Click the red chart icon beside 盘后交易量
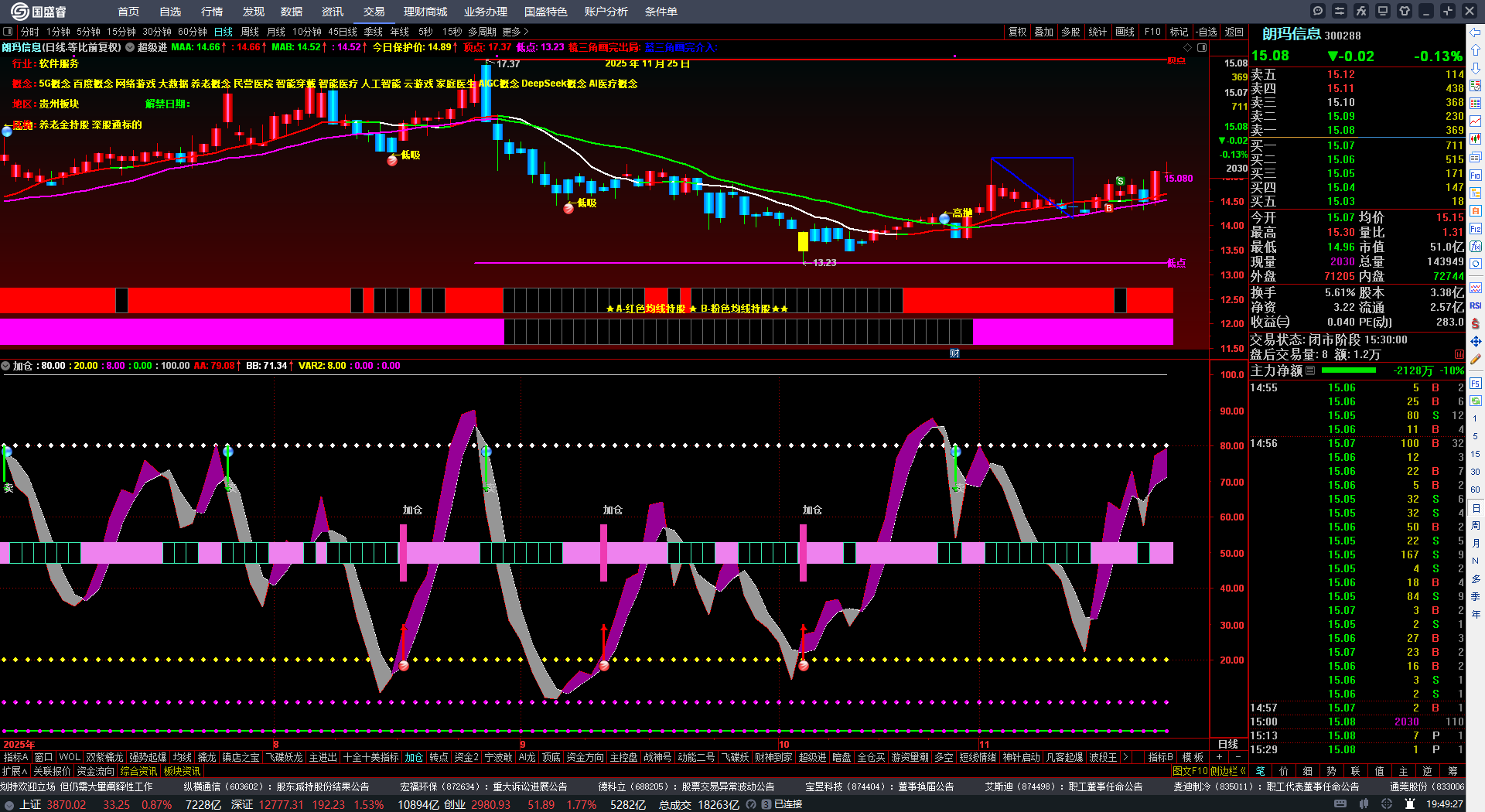 (x=1459, y=354)
